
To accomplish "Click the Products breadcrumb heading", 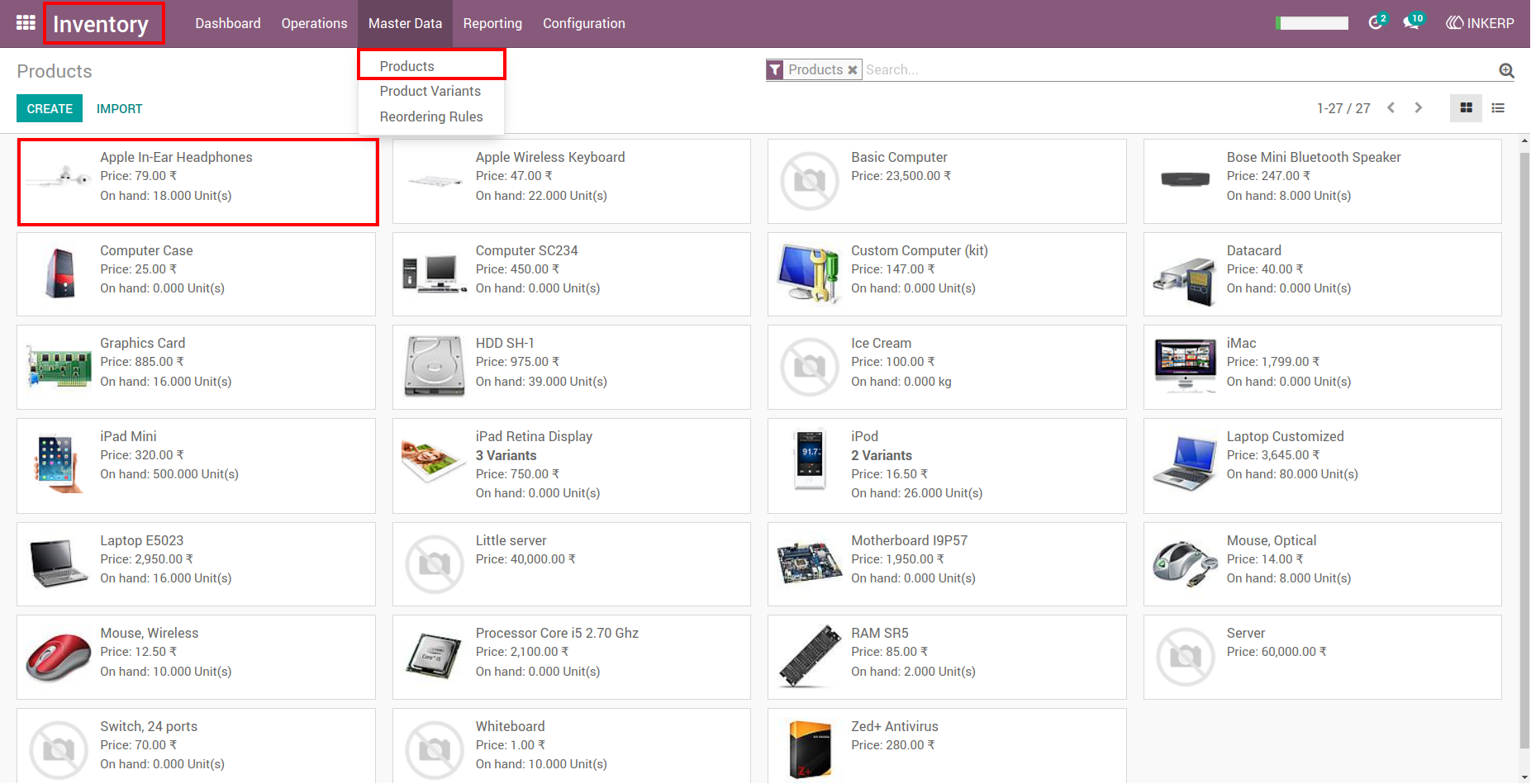I will click(55, 71).
